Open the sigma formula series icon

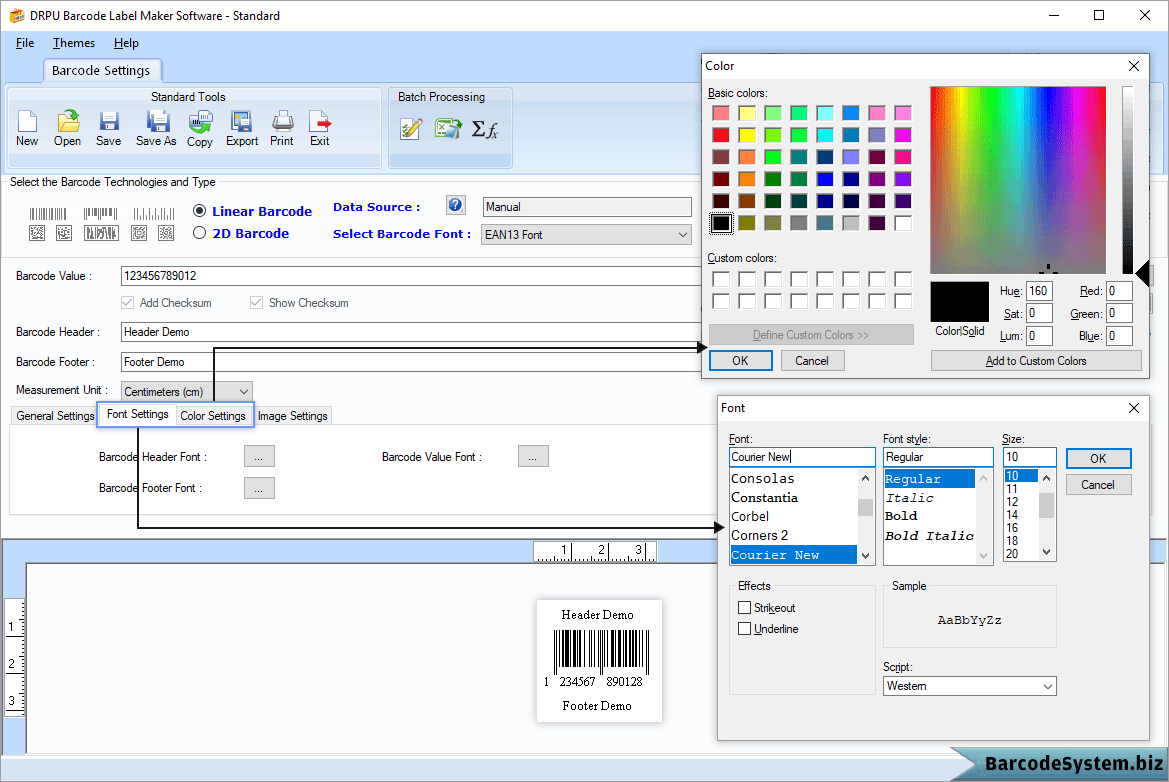tap(485, 130)
